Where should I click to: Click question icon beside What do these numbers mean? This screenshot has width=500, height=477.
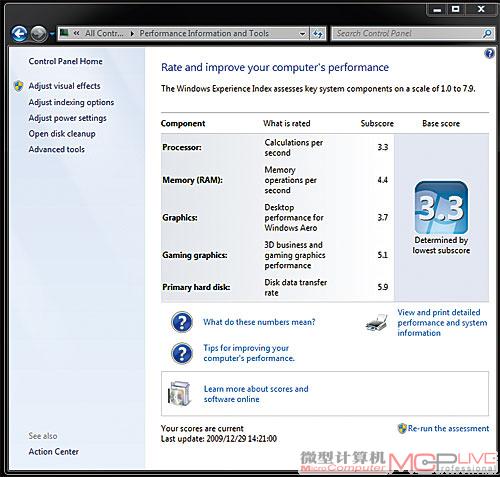[x=182, y=322]
